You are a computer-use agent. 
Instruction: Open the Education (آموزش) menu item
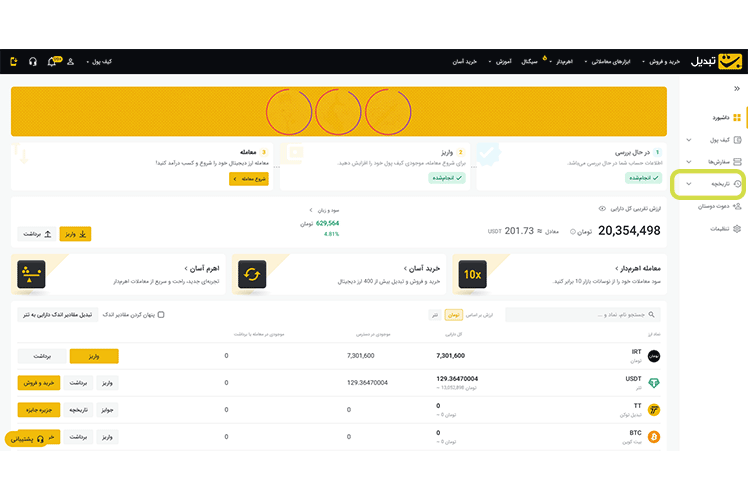[x=504, y=62]
